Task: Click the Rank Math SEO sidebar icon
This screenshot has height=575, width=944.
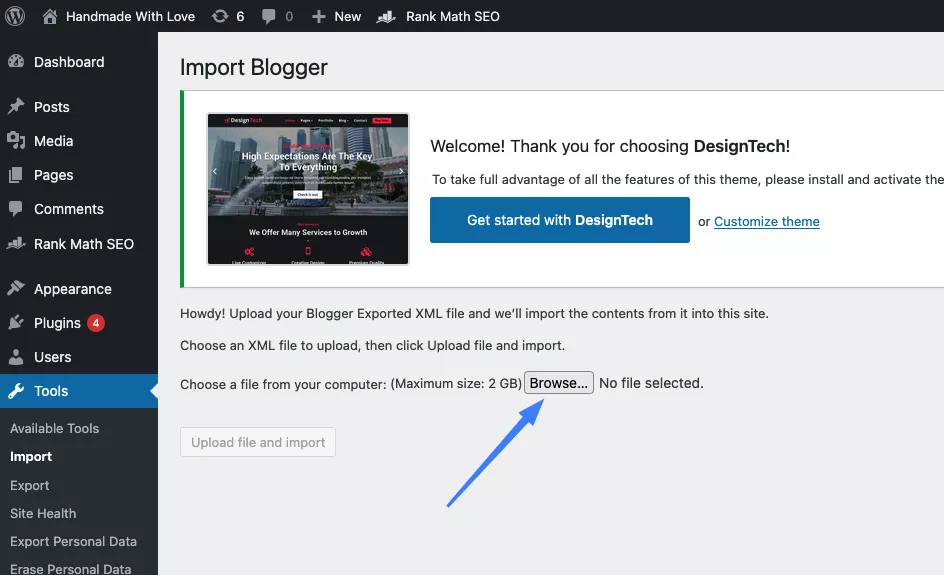Action: tap(16, 243)
